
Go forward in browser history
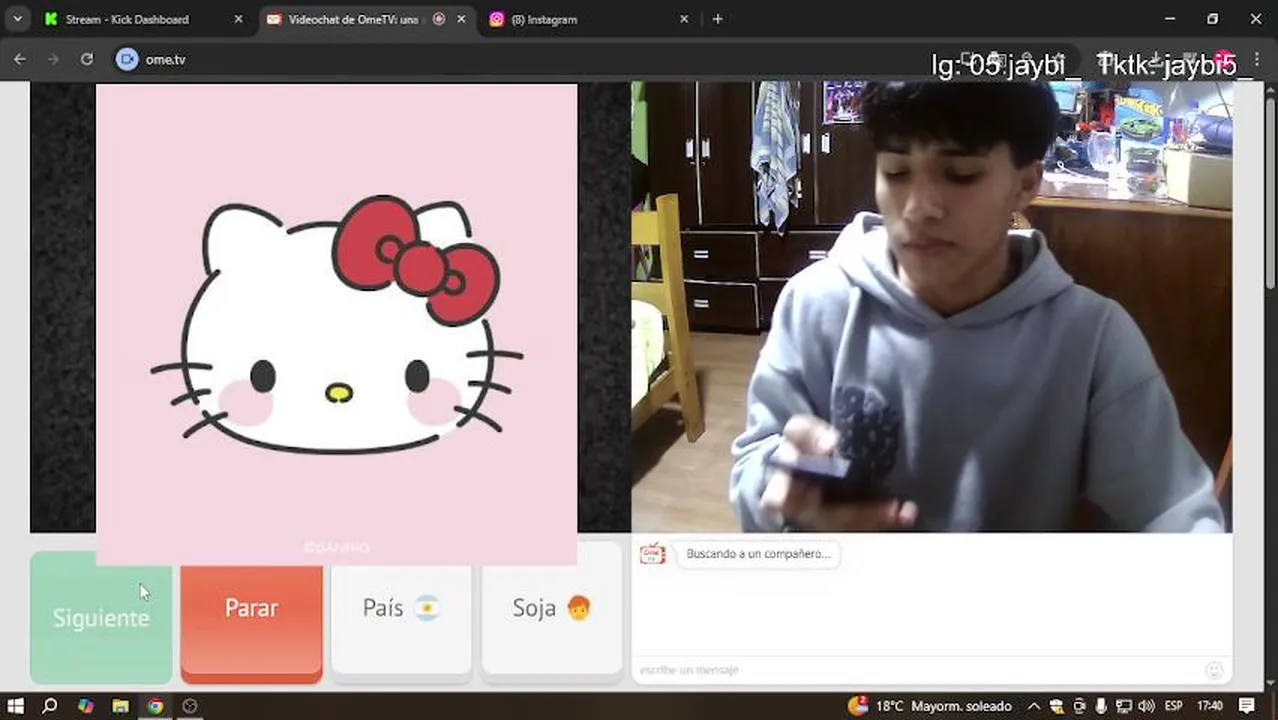click(53, 59)
